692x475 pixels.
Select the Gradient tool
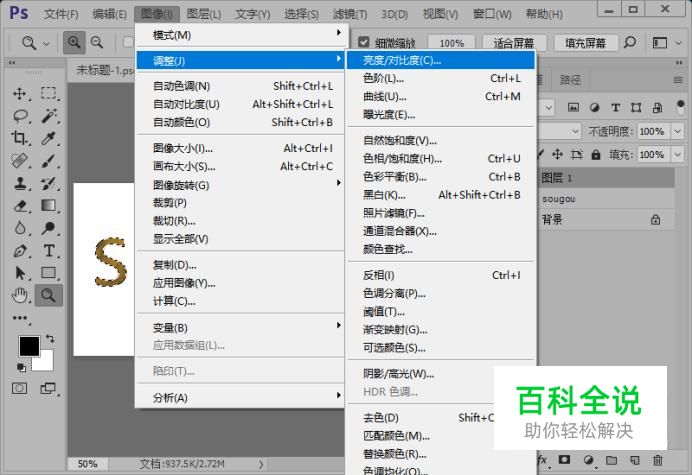pyautogui.click(x=49, y=205)
